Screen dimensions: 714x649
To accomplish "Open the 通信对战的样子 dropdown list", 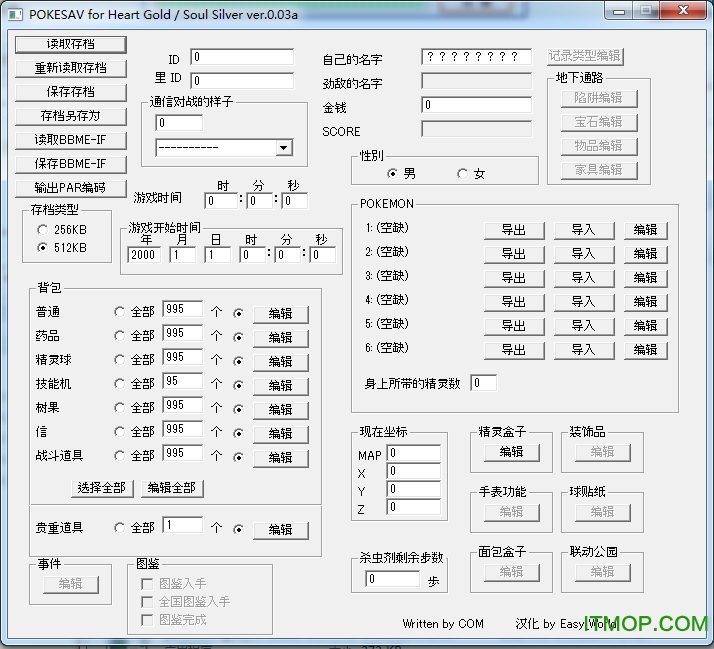I will point(284,148).
